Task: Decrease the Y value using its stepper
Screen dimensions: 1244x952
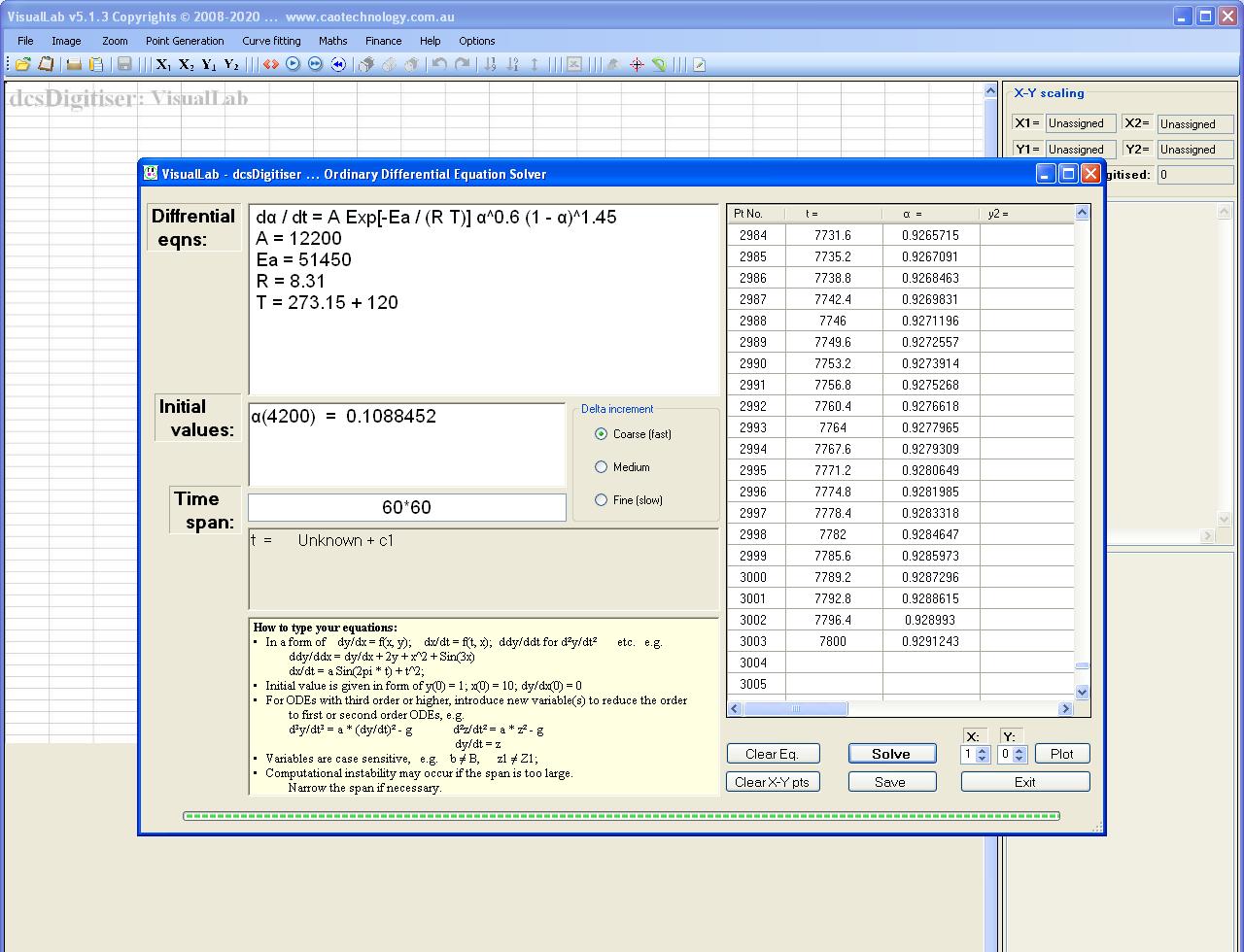Action: pos(1019,759)
